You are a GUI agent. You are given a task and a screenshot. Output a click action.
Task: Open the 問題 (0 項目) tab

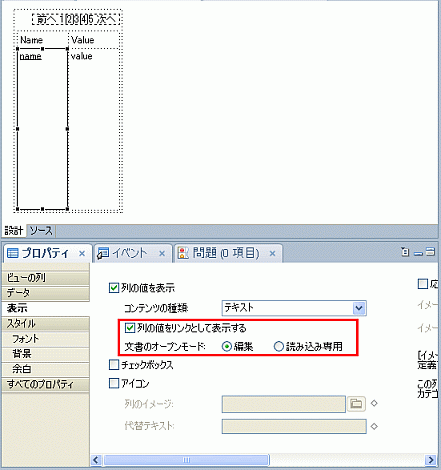227,253
